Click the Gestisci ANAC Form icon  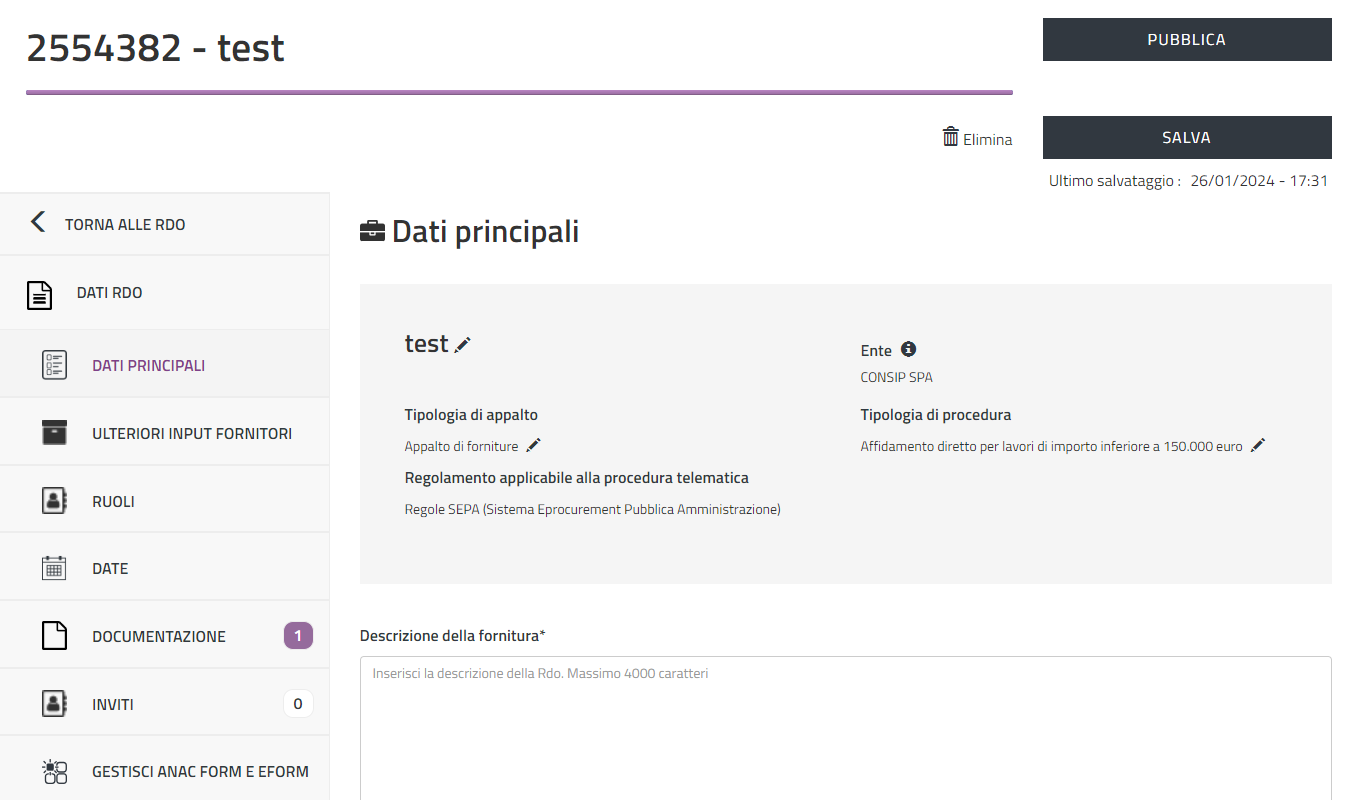click(x=54, y=772)
